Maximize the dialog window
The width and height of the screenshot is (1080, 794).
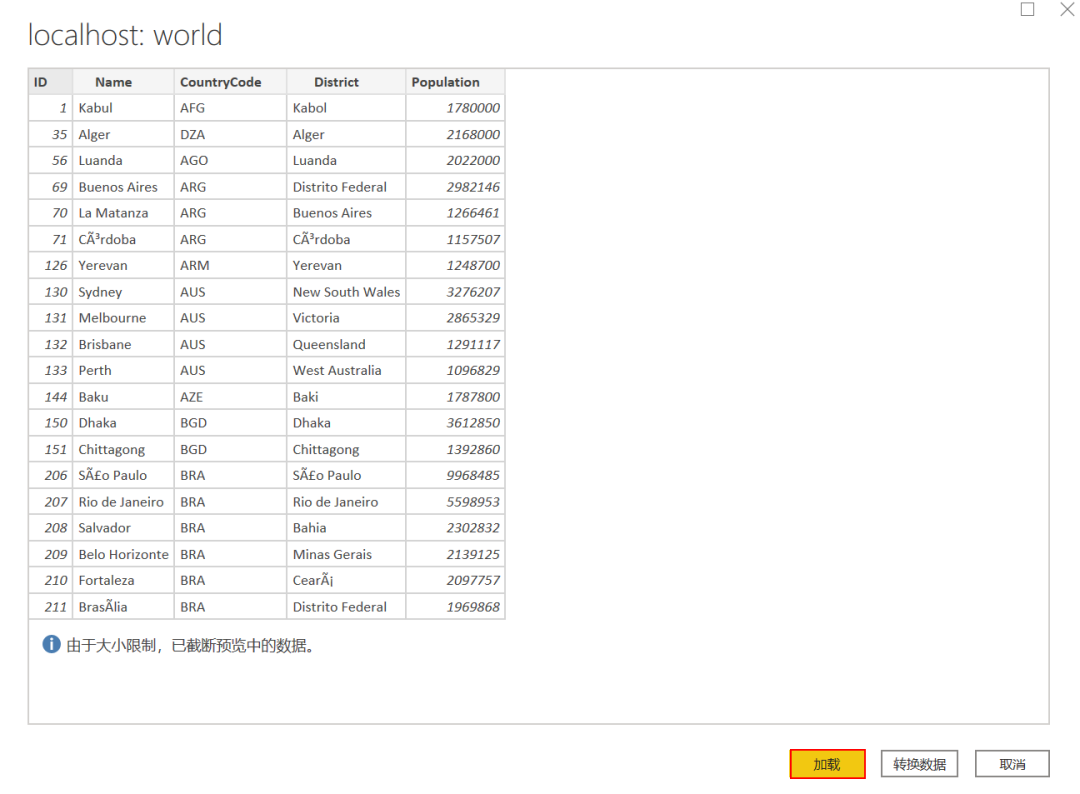tap(1027, 9)
